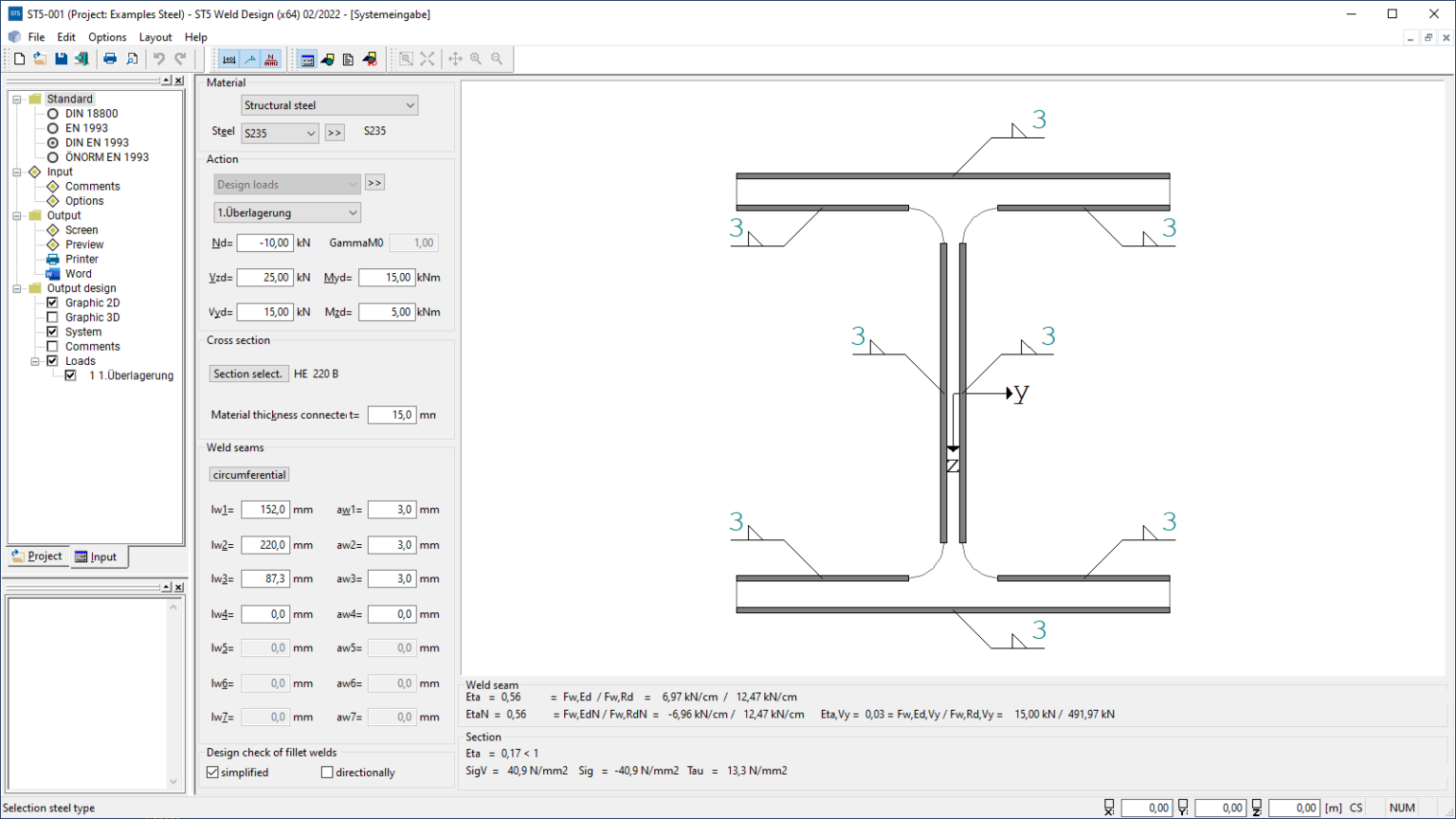Select the dimensions display toolbar icon
1456x819 pixels.
coord(228,58)
